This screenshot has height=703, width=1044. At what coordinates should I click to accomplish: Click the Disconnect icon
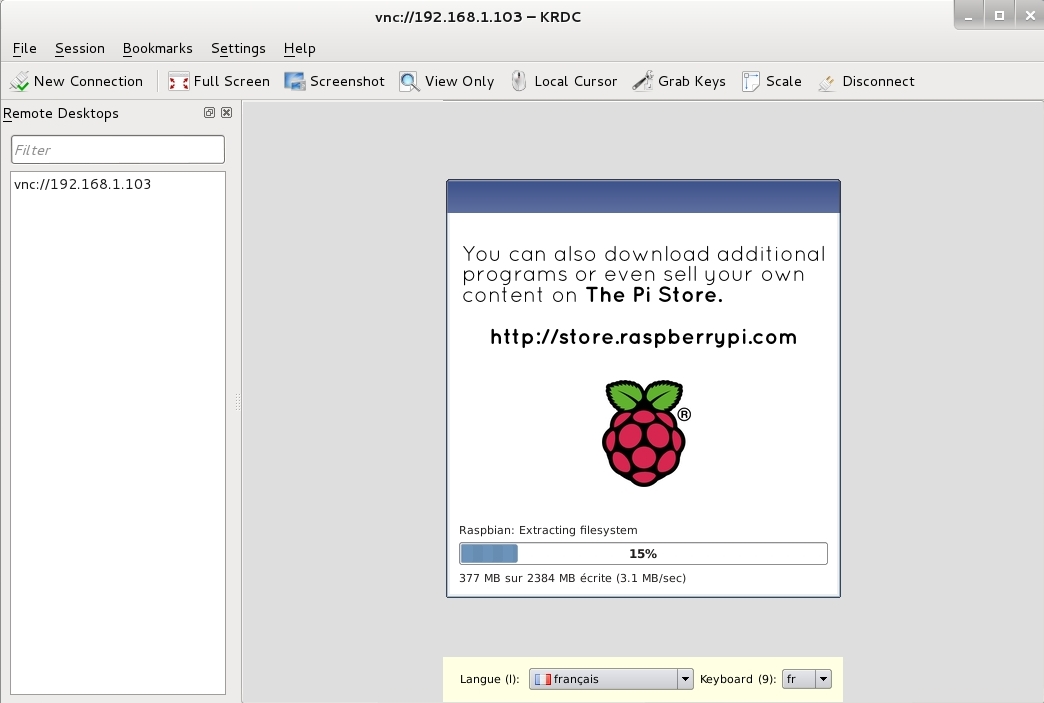coord(826,81)
